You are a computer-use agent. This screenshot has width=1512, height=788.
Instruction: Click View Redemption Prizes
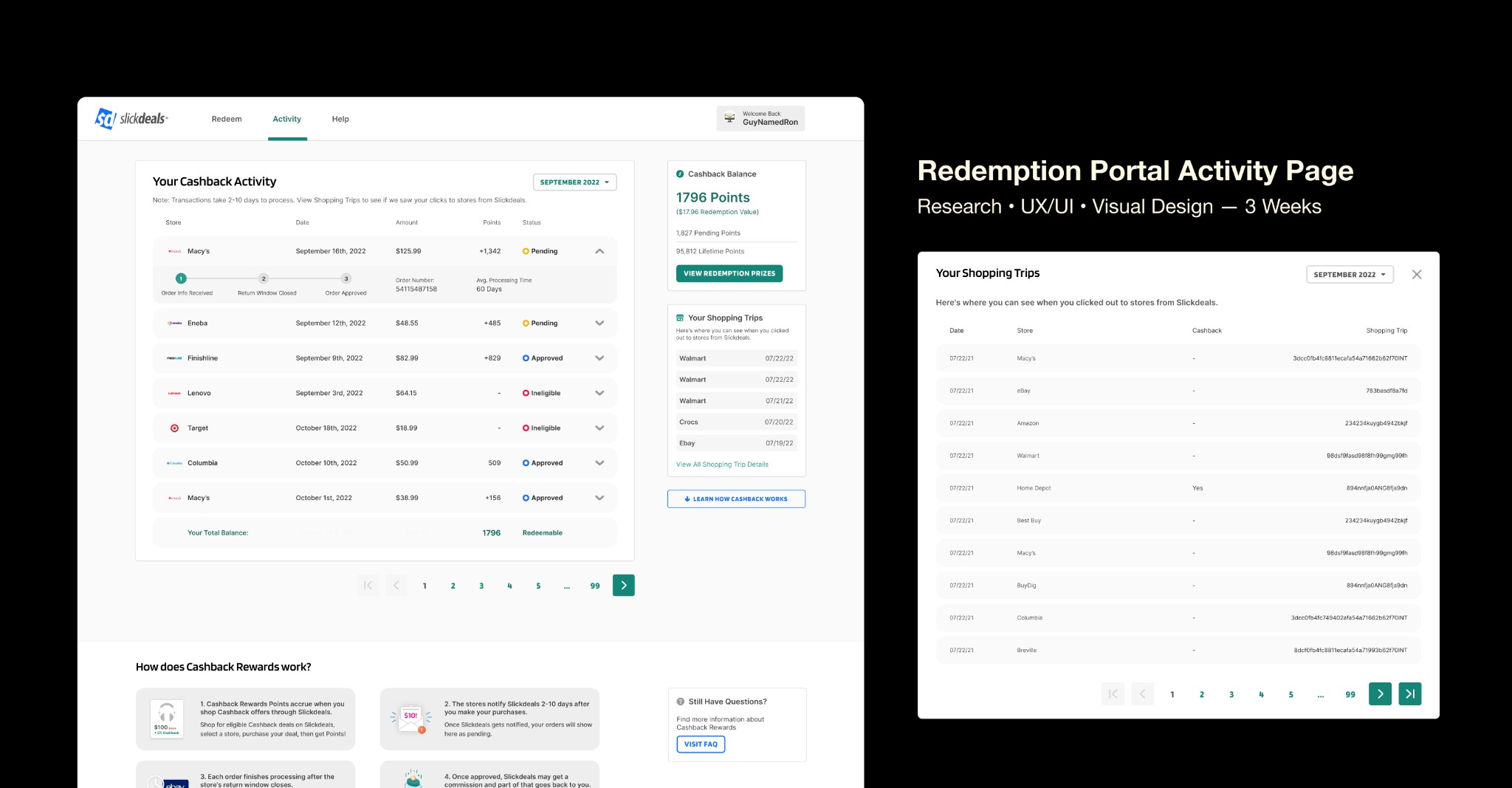coord(729,273)
